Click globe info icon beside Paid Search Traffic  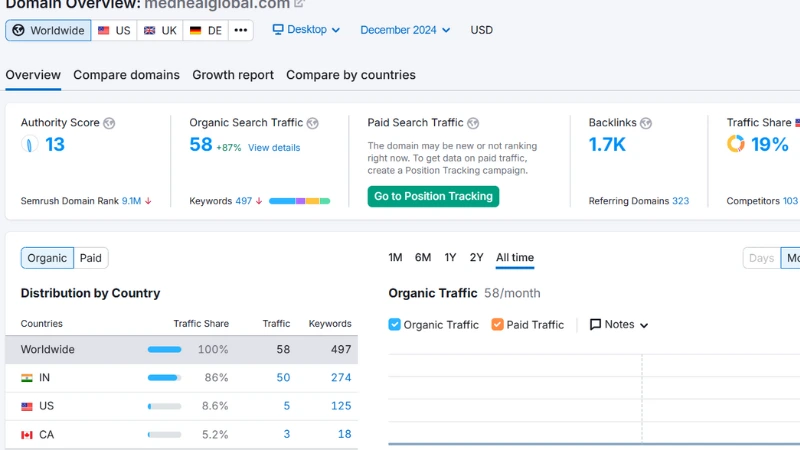click(x=473, y=123)
